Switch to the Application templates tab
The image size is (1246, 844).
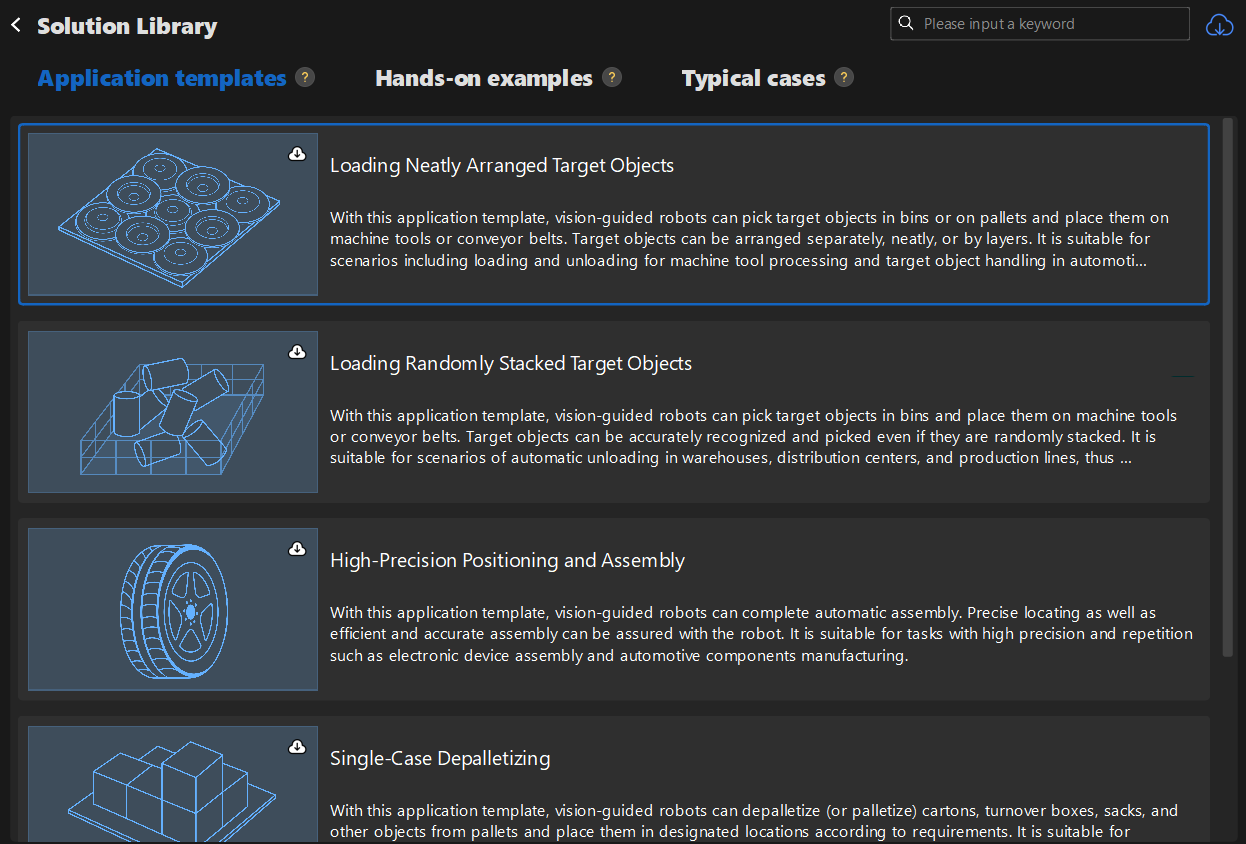162,78
